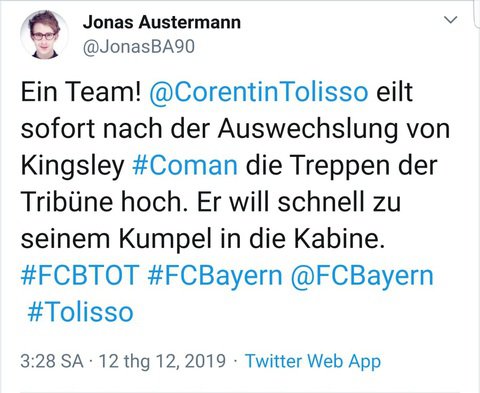Viewport: 480px width, 393px height.
Task: Open the Twitter Web App source link
Action: [x=313, y=362]
